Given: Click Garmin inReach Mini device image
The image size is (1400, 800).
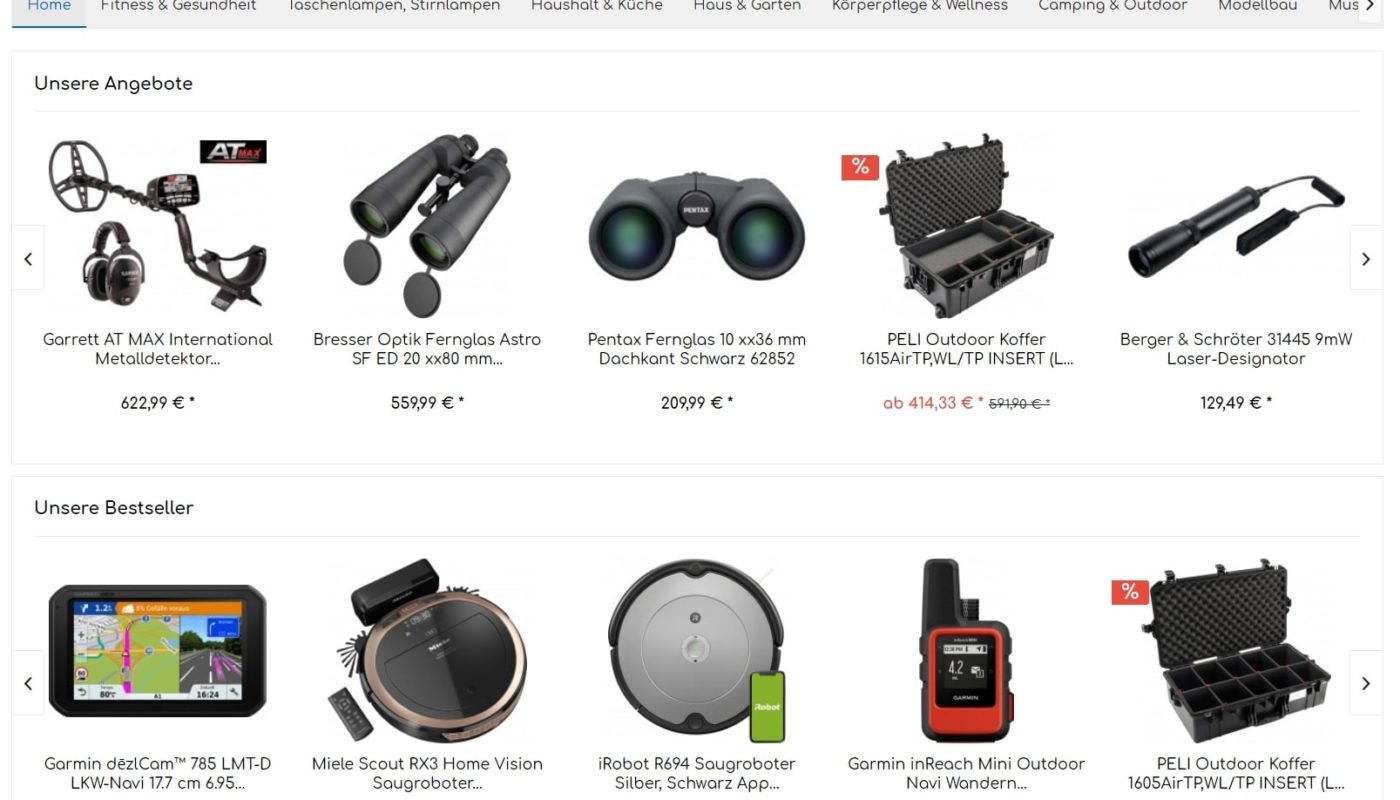Looking at the screenshot, I should pos(965,651).
